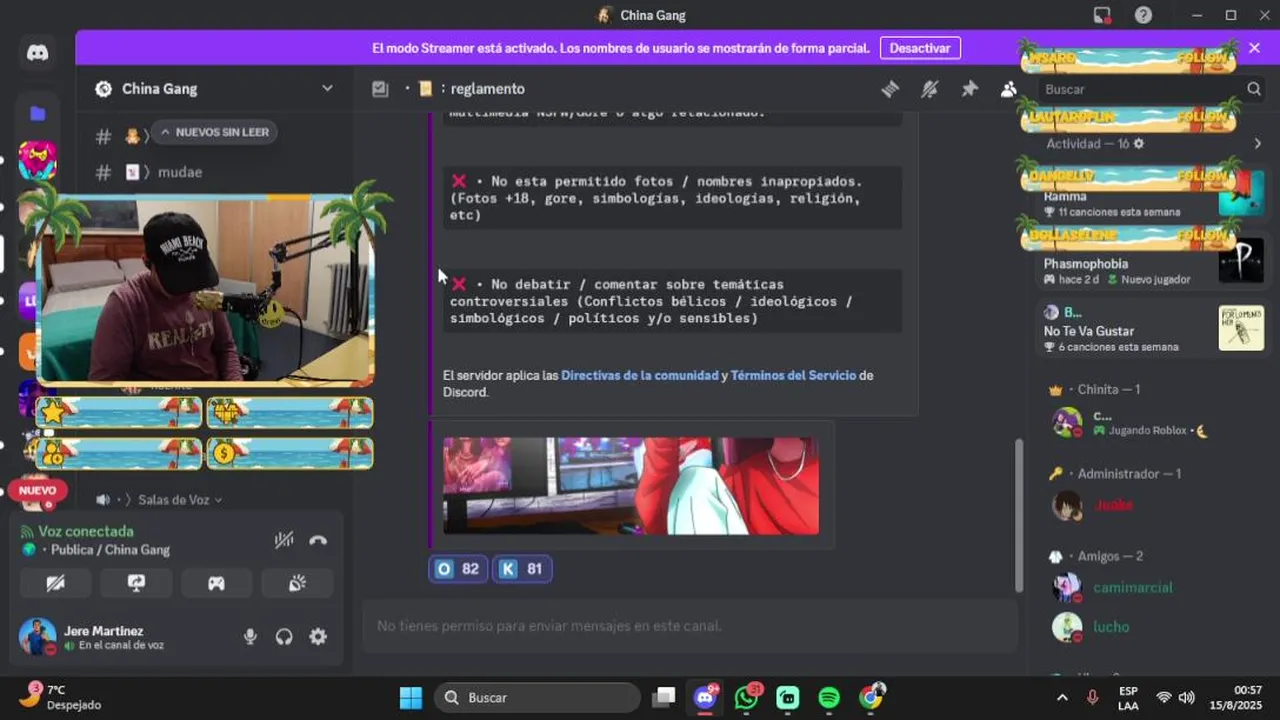Open the server folder in sidebar
Screen dimensions: 1280x720
point(38,113)
